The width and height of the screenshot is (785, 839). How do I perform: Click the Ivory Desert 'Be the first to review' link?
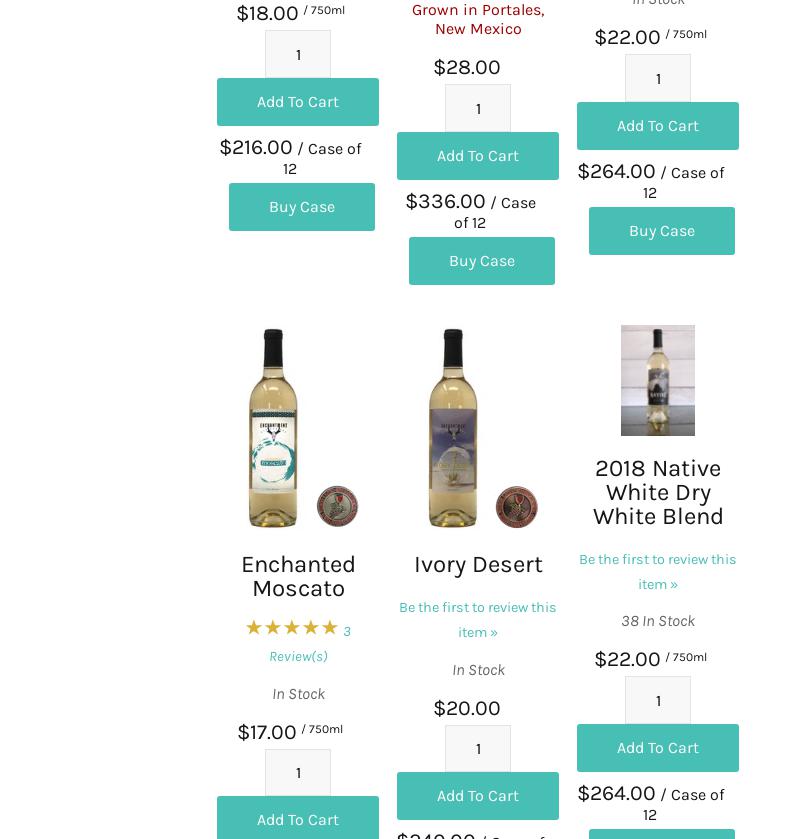[x=478, y=619]
